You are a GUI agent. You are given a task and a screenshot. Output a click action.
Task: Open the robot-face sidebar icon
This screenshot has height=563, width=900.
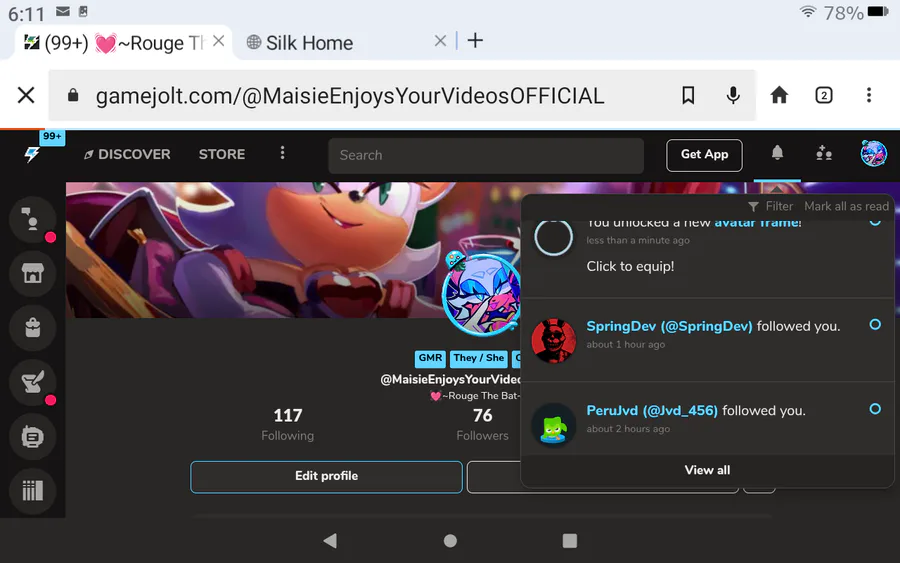33,437
